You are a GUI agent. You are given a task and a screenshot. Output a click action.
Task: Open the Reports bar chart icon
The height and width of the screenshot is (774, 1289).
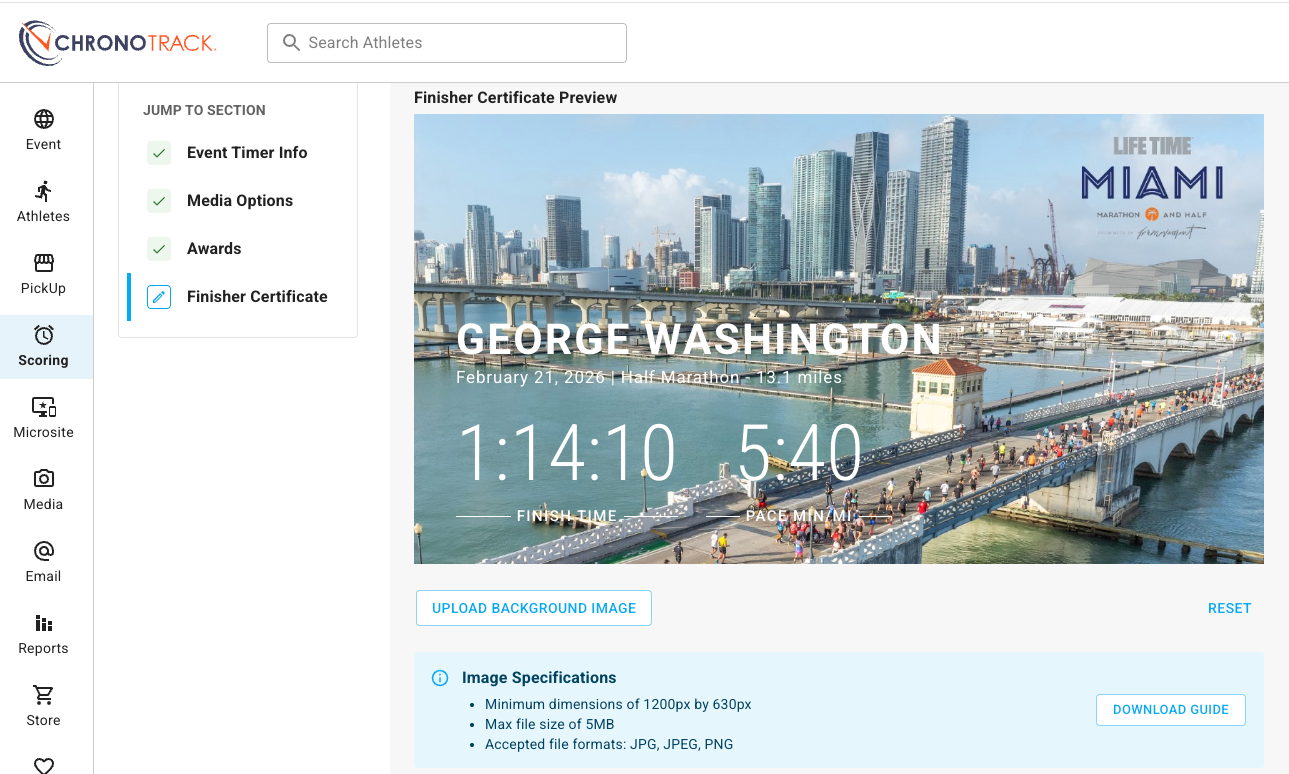(44, 623)
